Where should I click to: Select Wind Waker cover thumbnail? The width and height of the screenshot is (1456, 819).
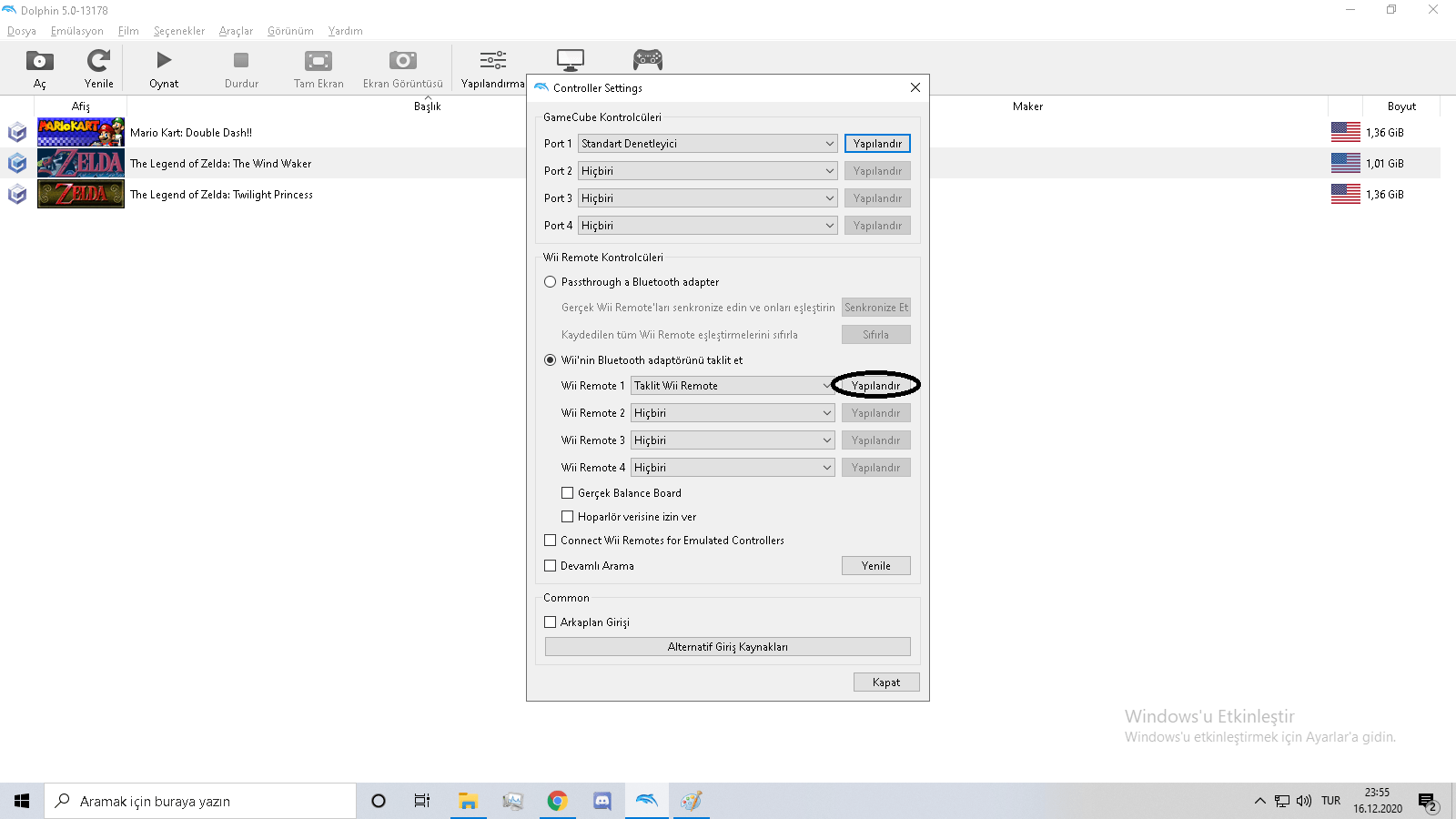coord(81,163)
